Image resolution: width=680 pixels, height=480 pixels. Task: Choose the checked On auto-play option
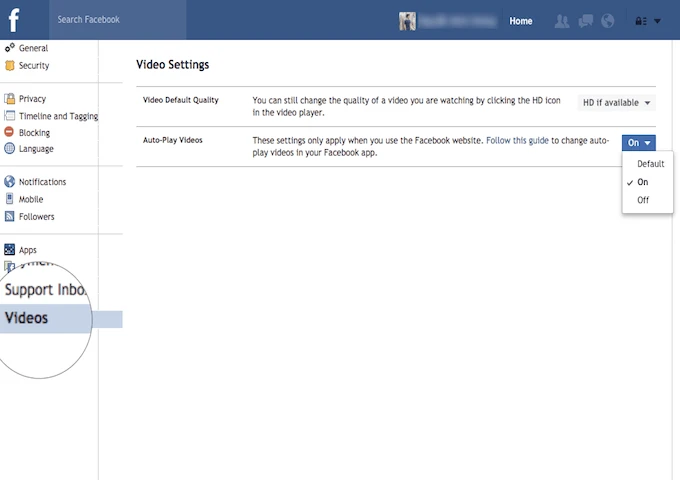point(643,182)
